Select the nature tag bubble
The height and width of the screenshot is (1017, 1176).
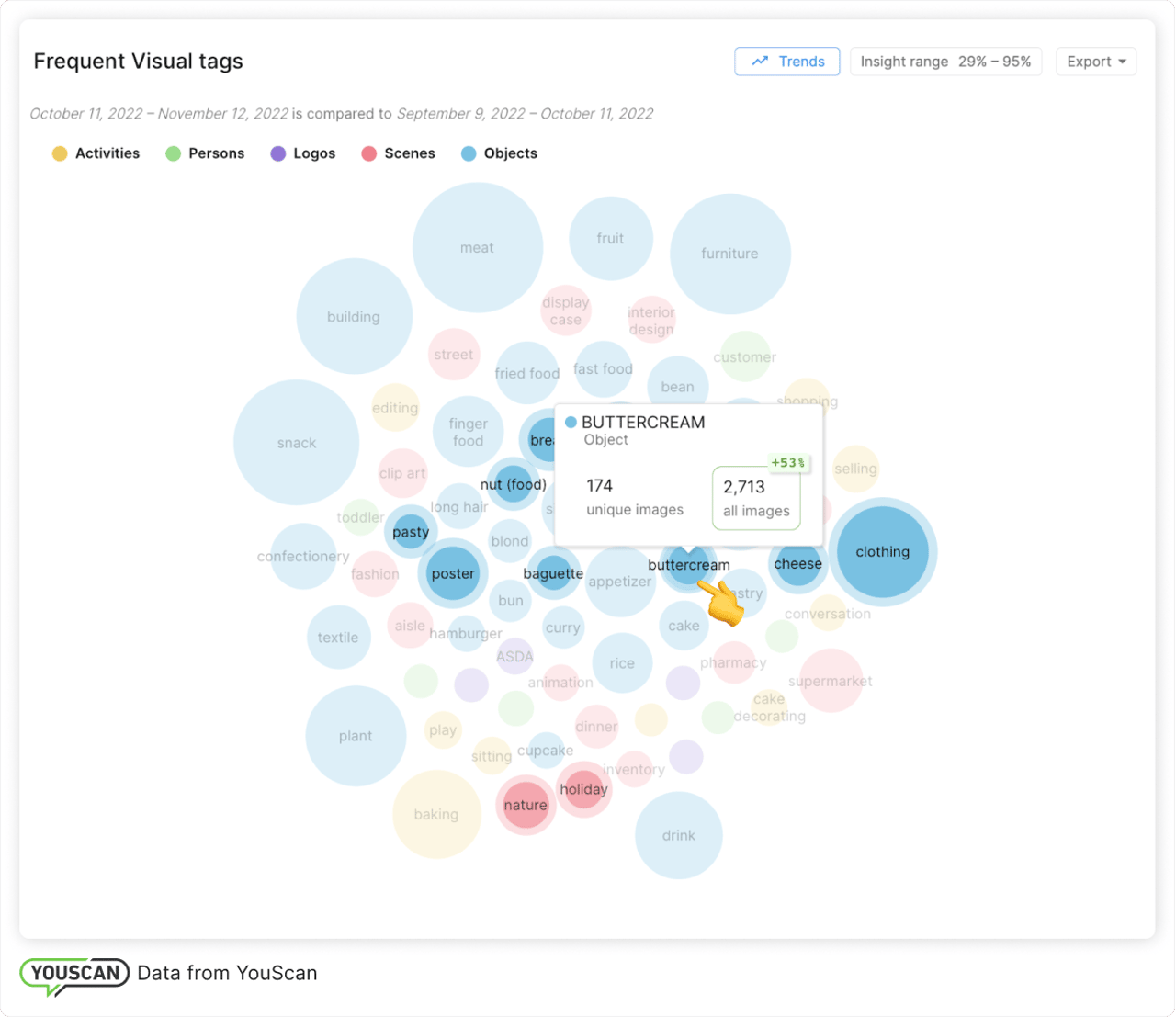(525, 805)
